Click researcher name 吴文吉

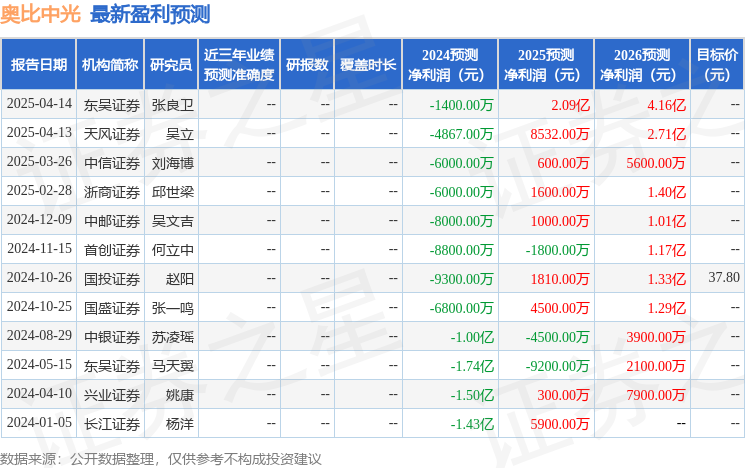172,221
